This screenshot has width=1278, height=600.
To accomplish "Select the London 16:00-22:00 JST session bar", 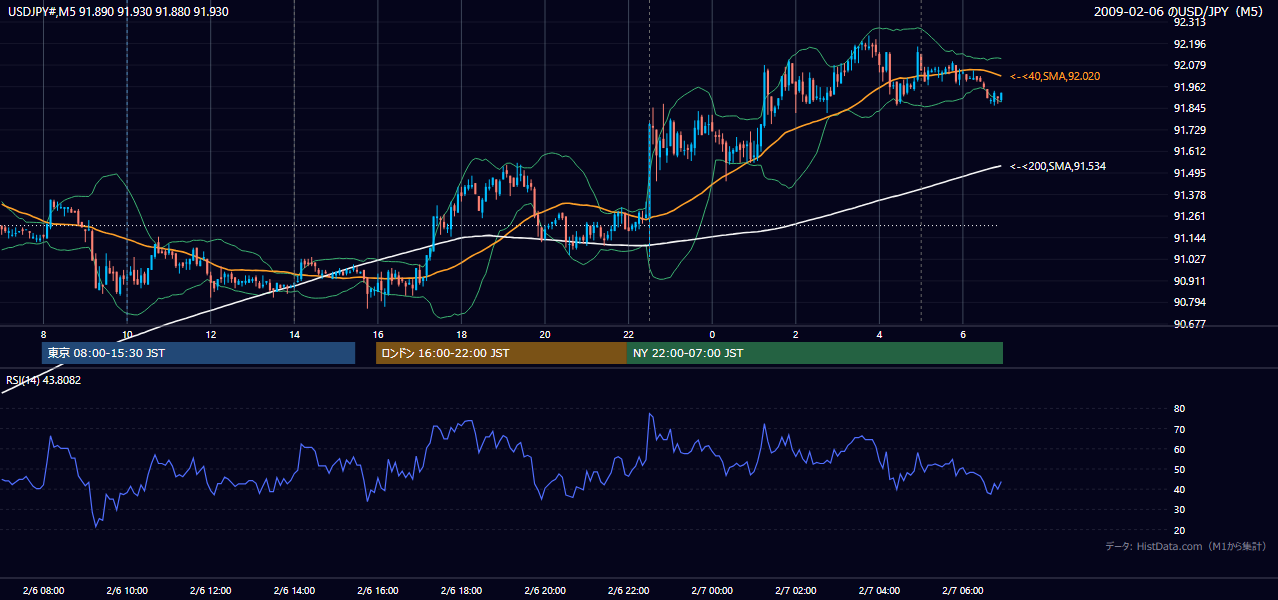I will coord(501,353).
